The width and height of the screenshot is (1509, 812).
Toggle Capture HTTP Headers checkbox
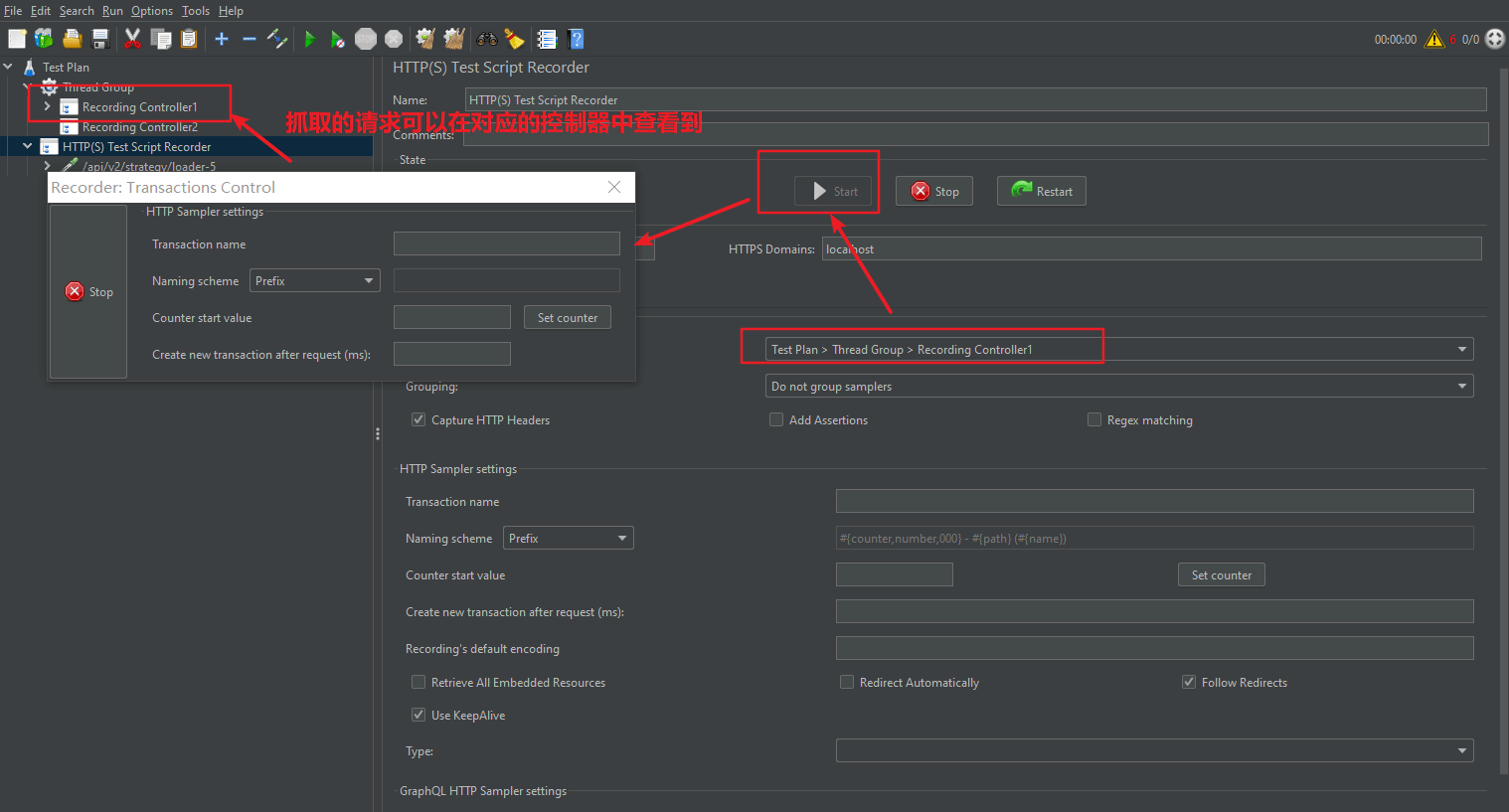tap(419, 419)
